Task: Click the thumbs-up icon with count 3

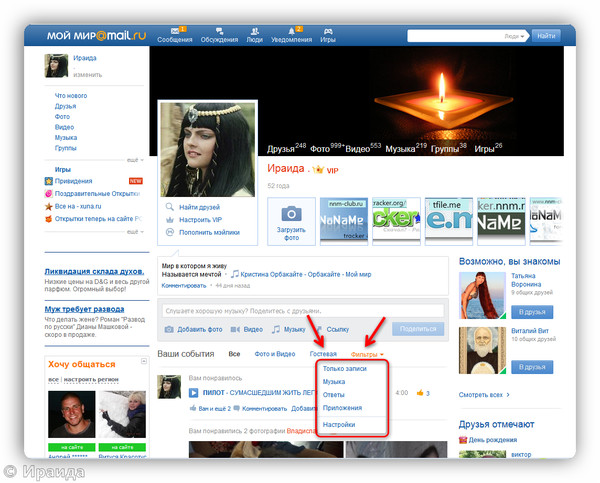Action: (420, 393)
